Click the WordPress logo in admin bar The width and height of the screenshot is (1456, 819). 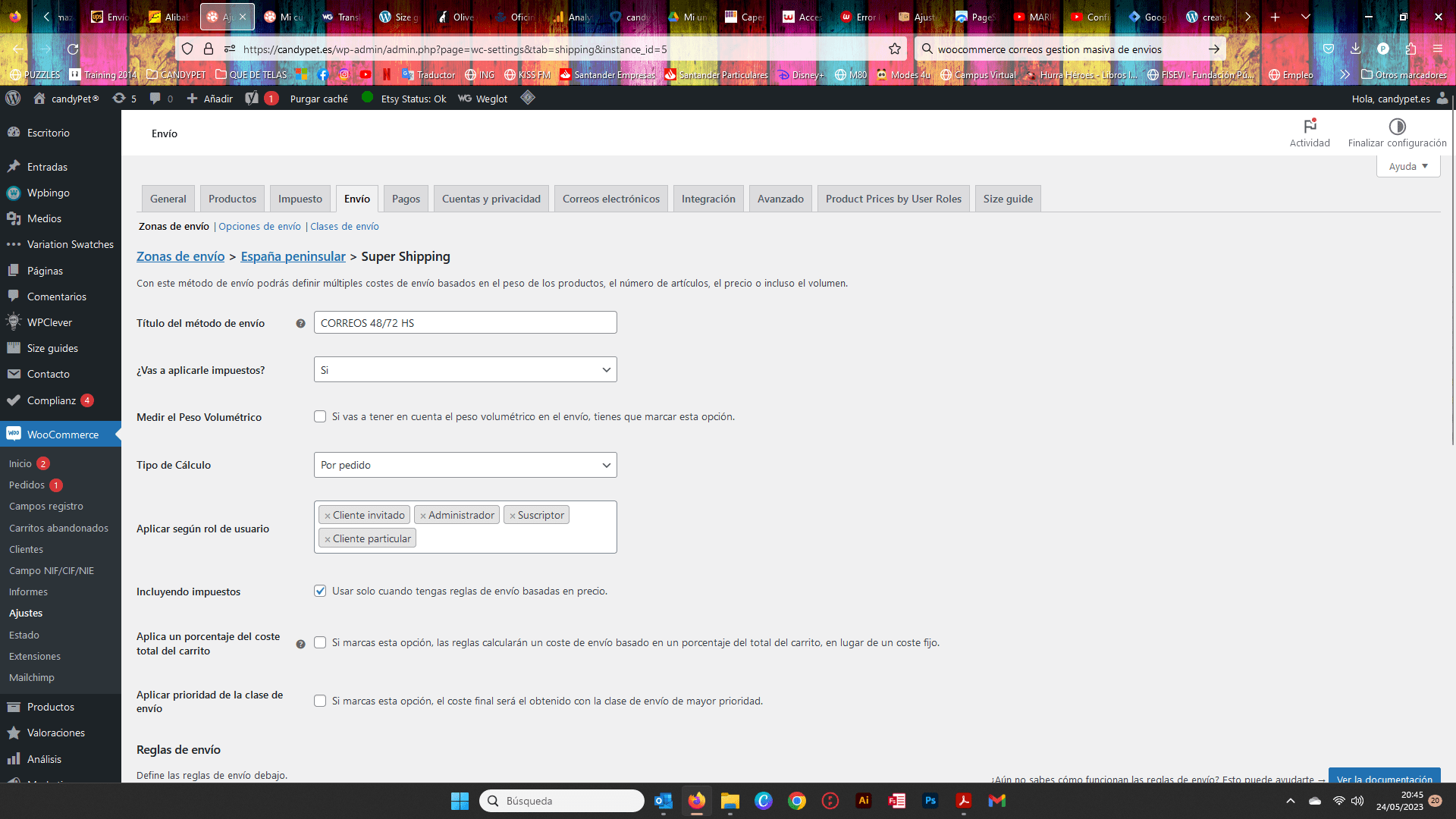[x=13, y=99]
